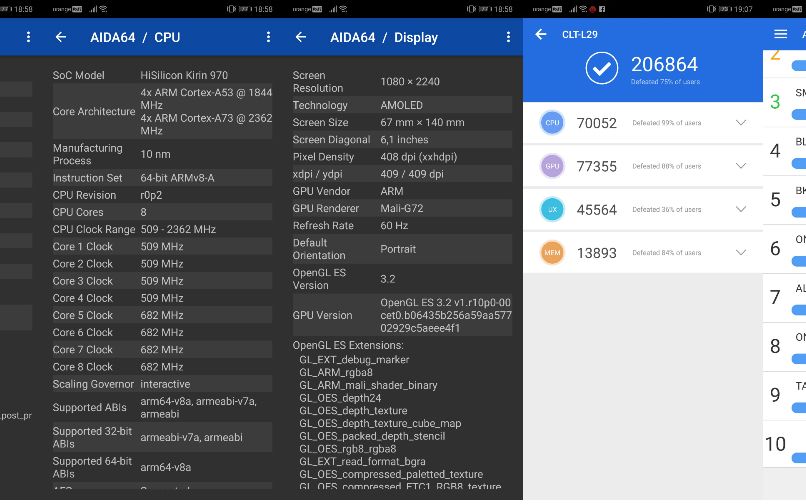Select Screen Resolution 1080 × 2240 value
The height and width of the screenshot is (504, 806).
point(410,82)
